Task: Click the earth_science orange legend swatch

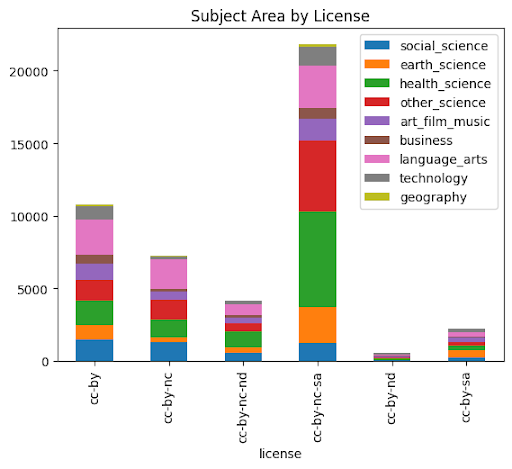Action: [377, 64]
